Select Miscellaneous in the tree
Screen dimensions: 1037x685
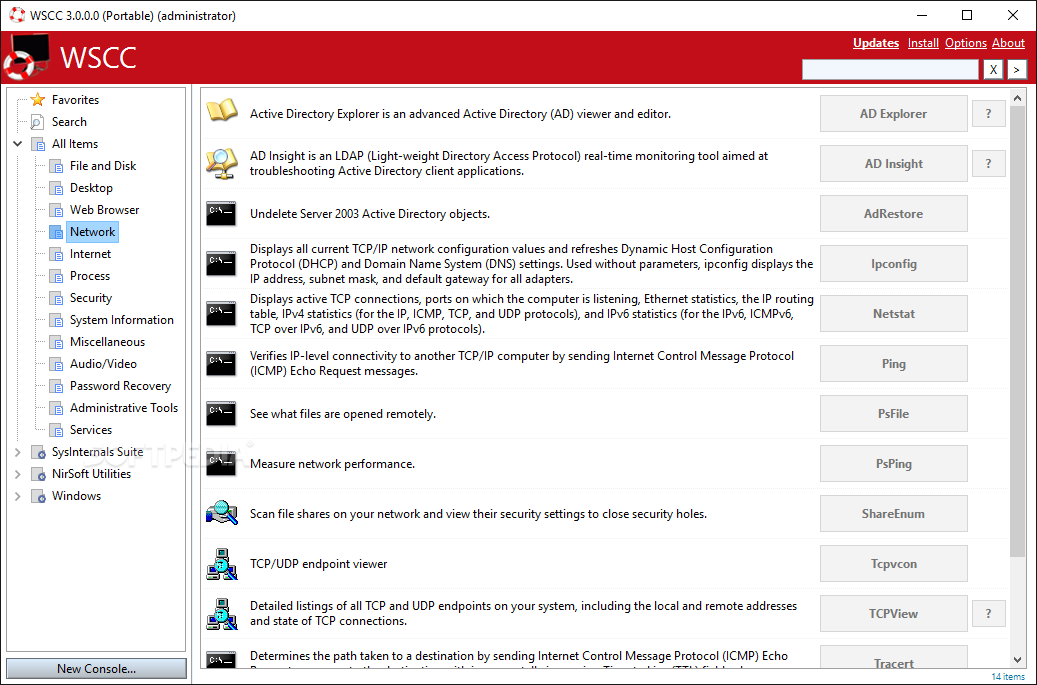pos(107,342)
